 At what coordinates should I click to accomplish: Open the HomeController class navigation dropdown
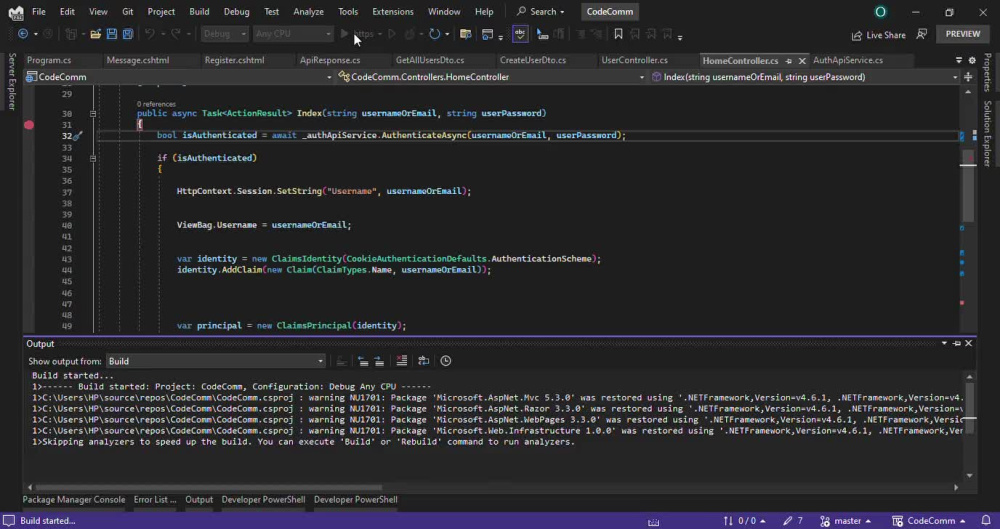[491, 77]
